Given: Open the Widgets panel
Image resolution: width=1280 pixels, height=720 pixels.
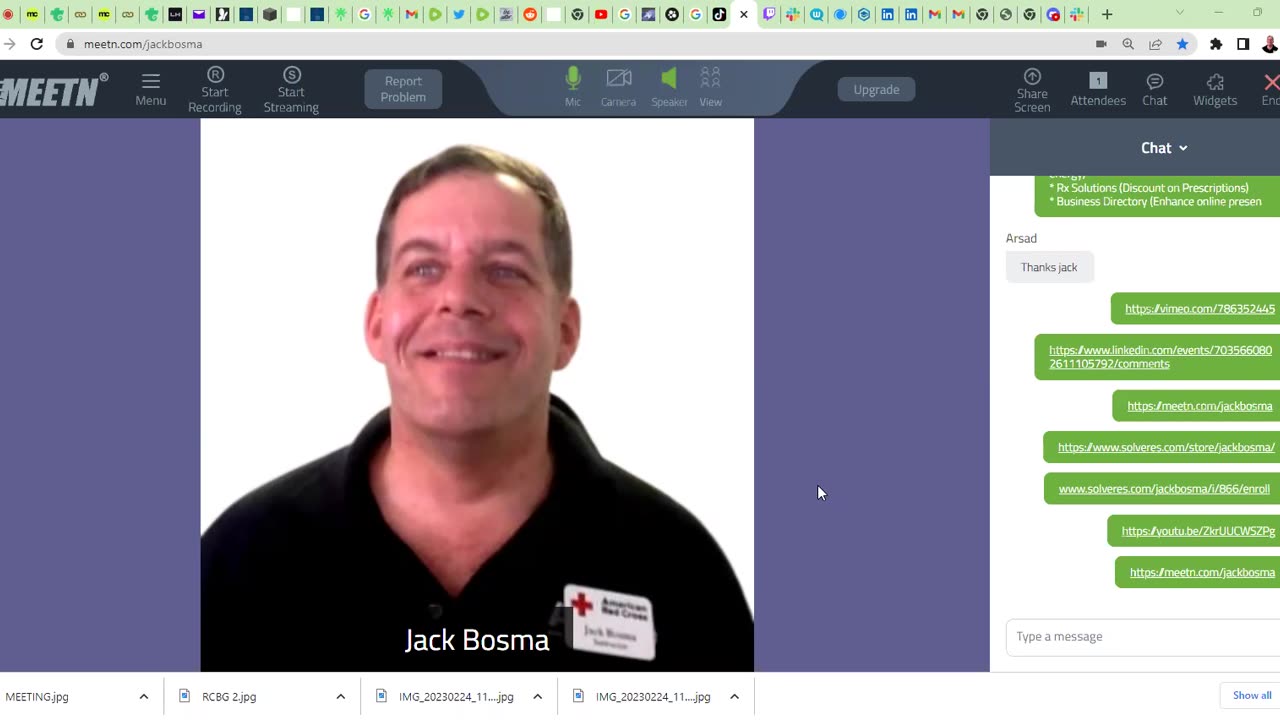Looking at the screenshot, I should click(1215, 89).
